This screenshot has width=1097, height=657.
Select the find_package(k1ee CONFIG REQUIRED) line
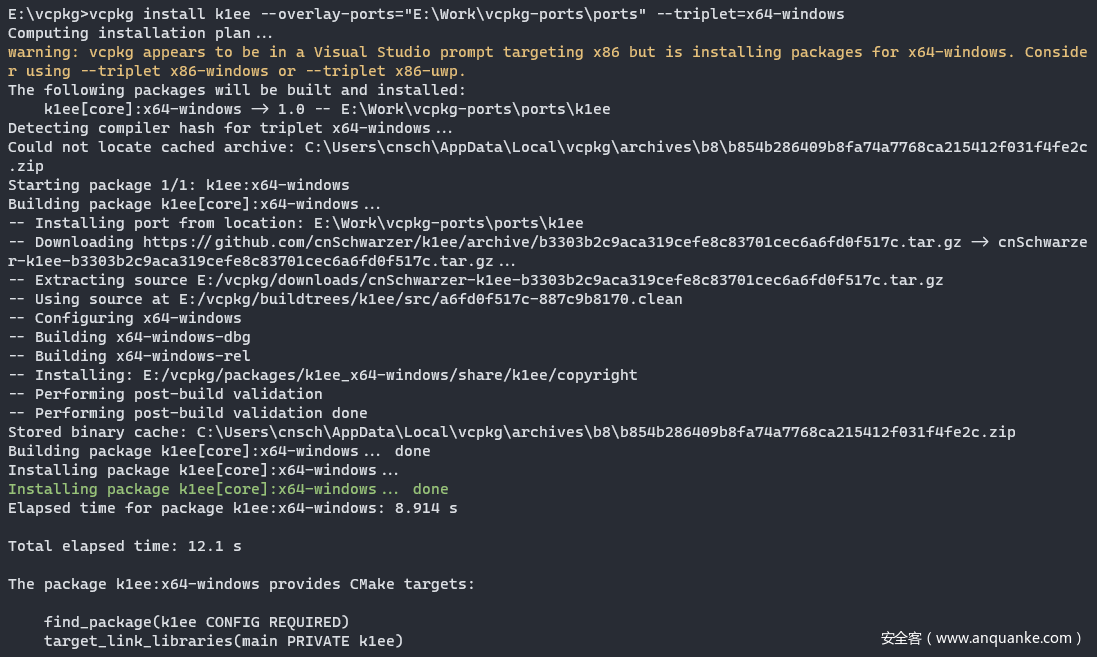tap(196, 622)
